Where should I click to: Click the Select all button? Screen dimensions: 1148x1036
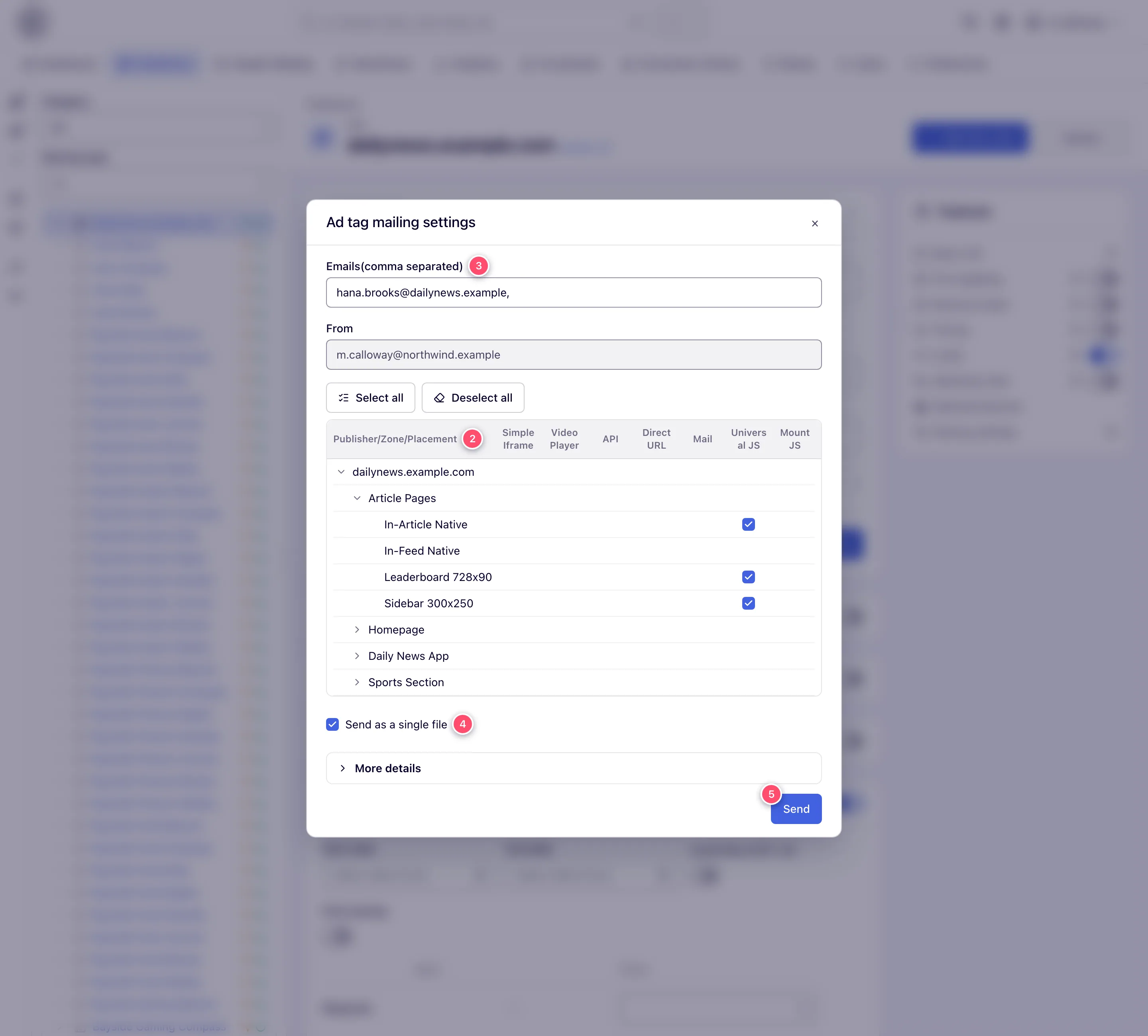(370, 398)
